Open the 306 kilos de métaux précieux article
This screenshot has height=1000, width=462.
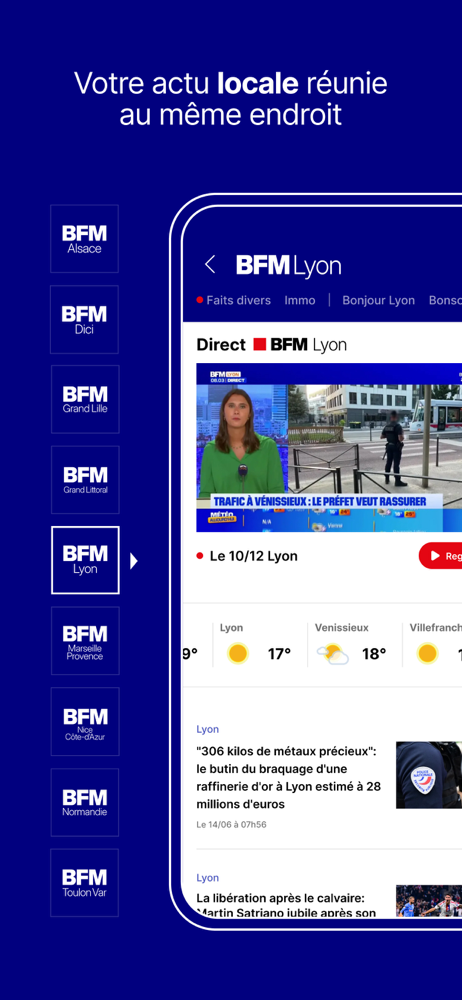[288, 777]
